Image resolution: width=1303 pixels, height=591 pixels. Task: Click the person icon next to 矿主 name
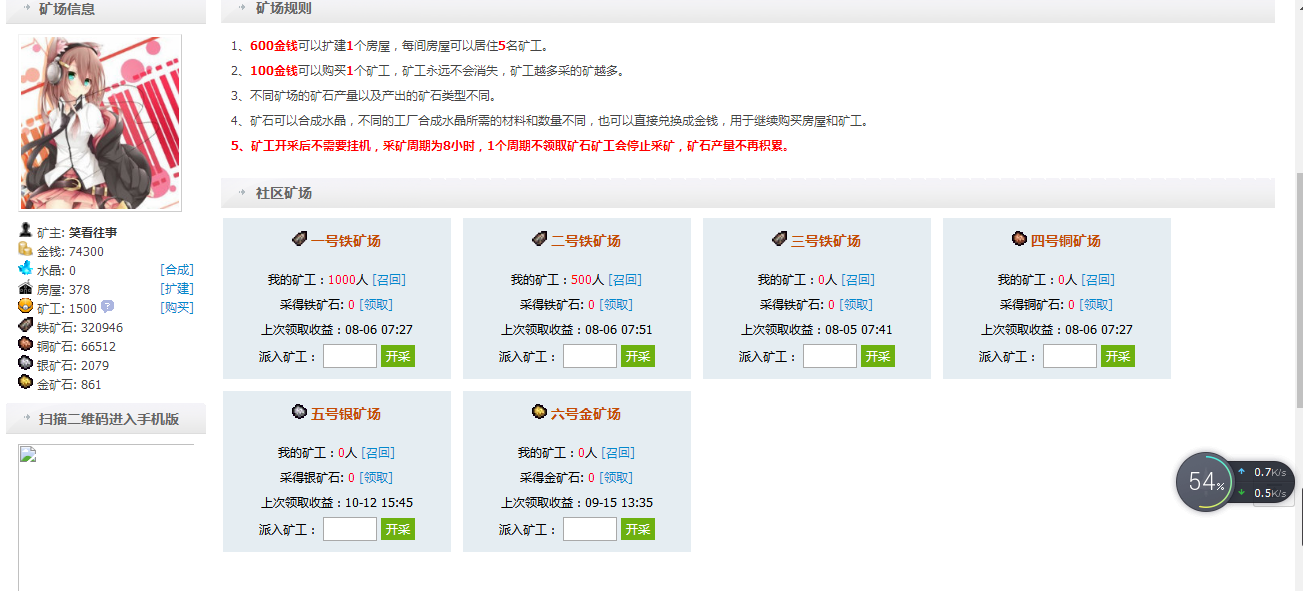[x=26, y=231]
